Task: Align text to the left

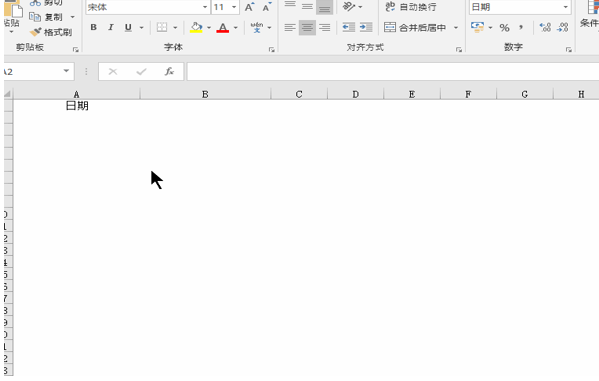Action: pyautogui.click(x=290, y=28)
